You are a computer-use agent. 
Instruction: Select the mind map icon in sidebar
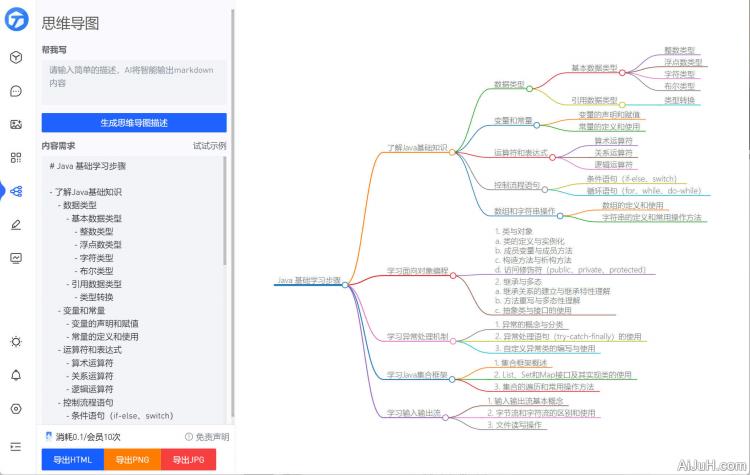(16, 191)
